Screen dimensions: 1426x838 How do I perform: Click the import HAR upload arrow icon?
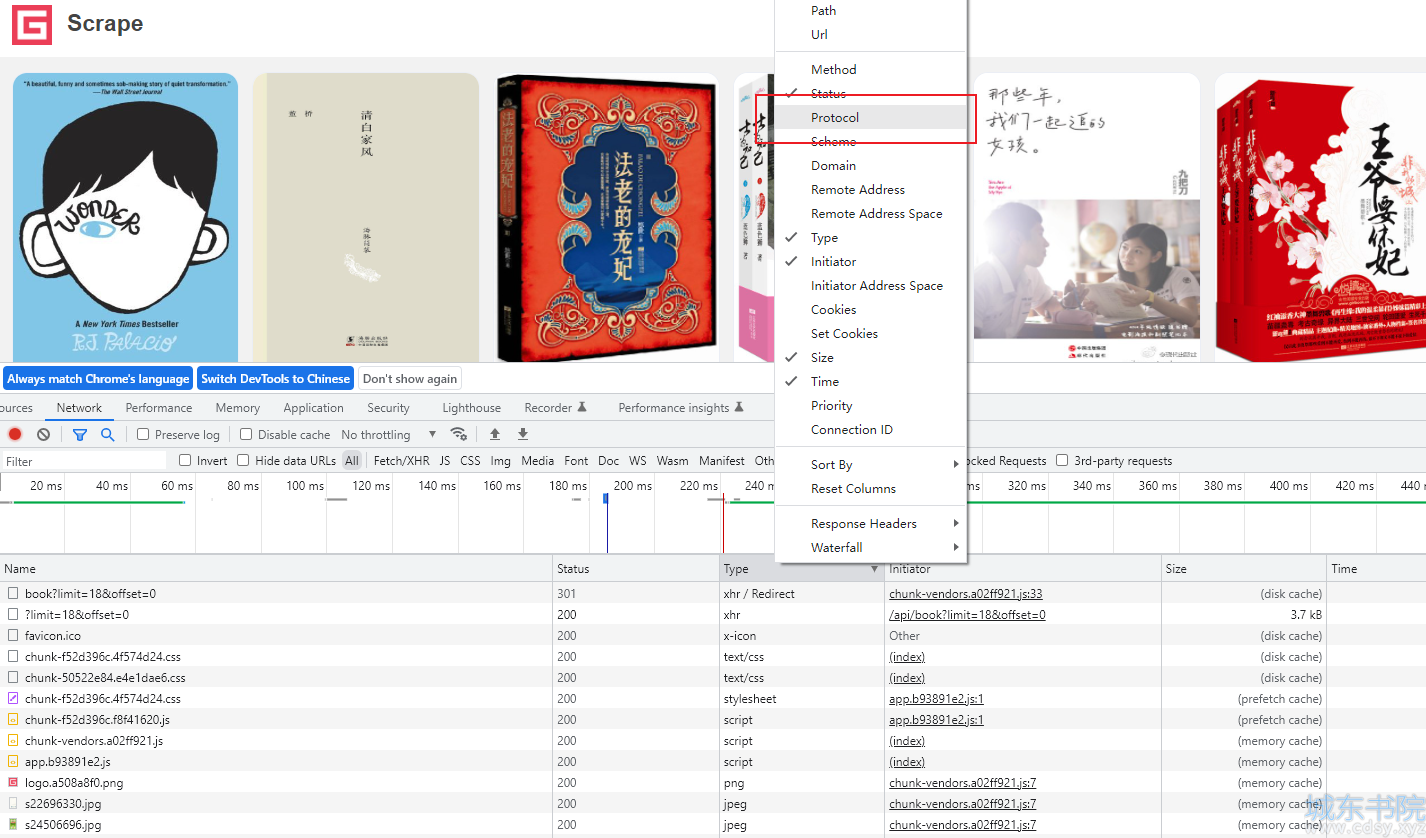click(494, 434)
